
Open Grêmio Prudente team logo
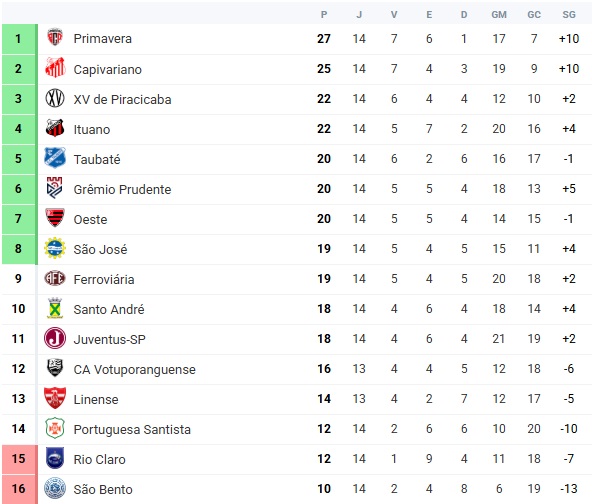pyautogui.click(x=54, y=188)
